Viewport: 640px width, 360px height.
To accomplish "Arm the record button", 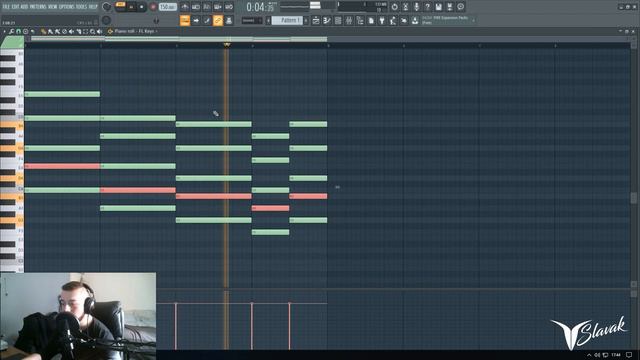I will click(153, 7).
